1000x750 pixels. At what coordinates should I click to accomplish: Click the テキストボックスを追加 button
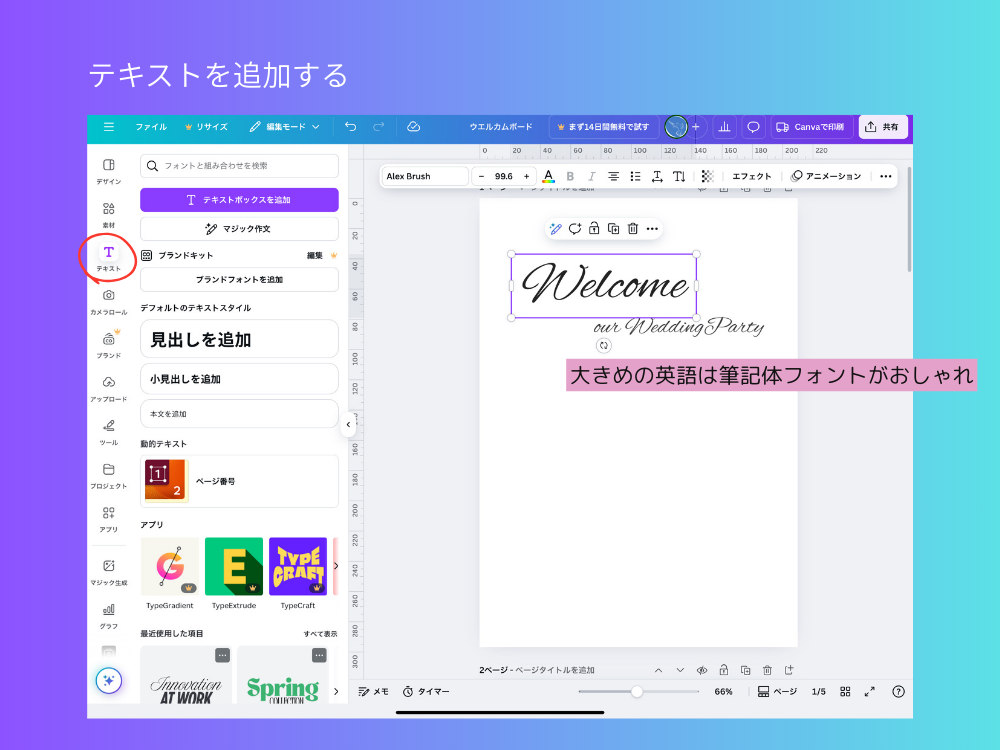pos(239,199)
